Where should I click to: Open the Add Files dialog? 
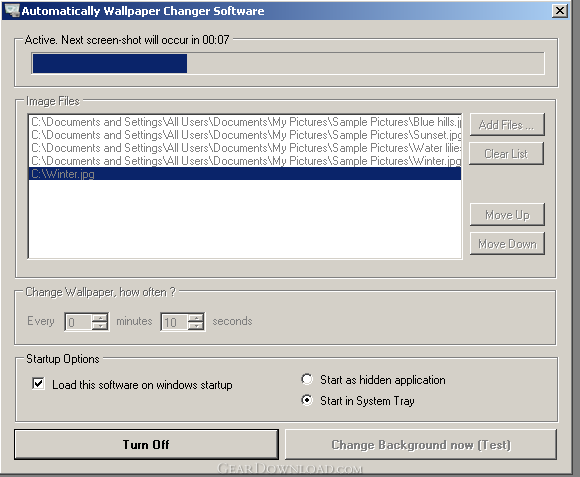tap(507, 125)
